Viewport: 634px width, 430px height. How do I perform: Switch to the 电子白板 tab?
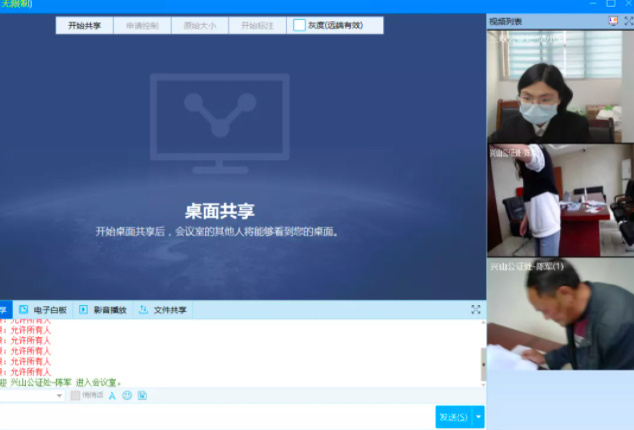tap(43, 310)
